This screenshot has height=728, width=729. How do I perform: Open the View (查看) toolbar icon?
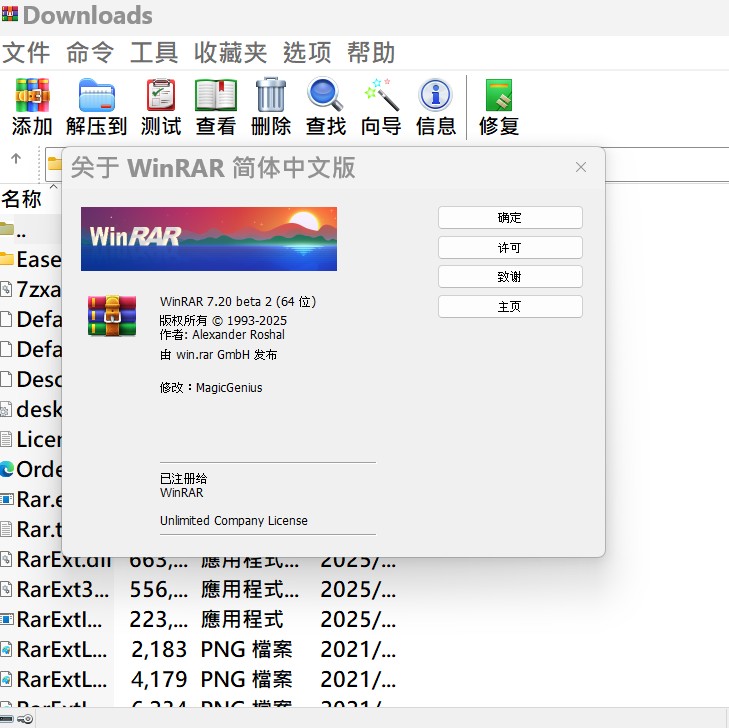coord(216,96)
